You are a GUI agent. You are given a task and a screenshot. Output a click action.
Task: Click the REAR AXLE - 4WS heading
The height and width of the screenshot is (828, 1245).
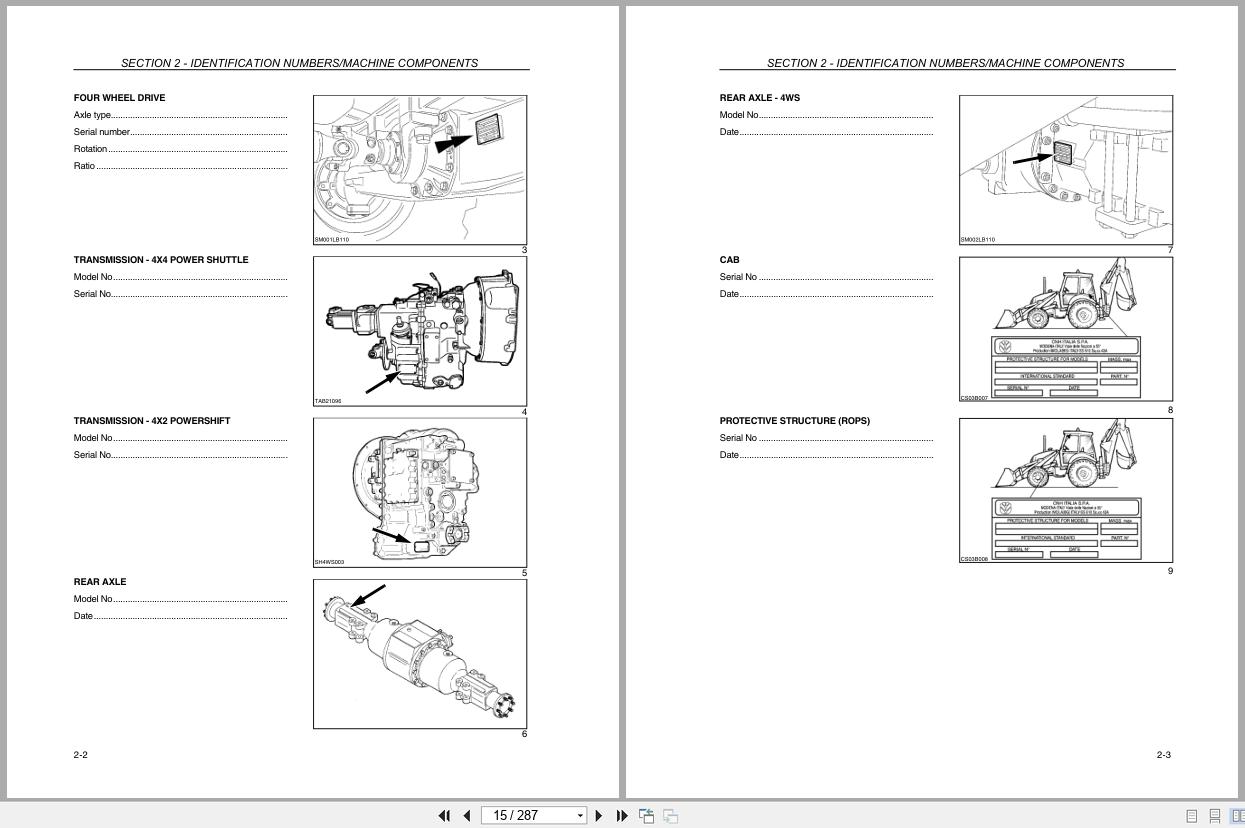tap(760, 98)
